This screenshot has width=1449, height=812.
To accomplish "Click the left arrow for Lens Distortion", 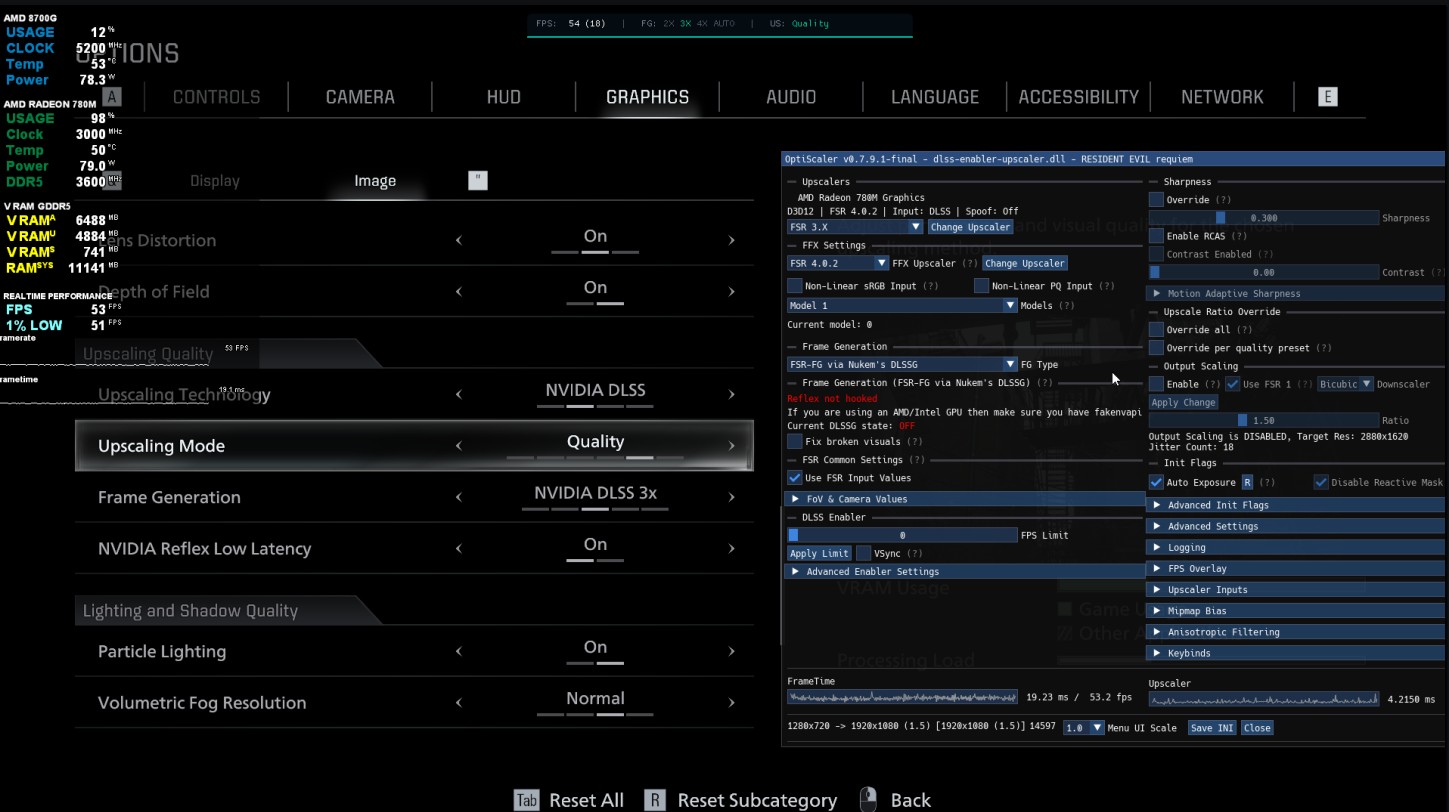I will coord(459,240).
